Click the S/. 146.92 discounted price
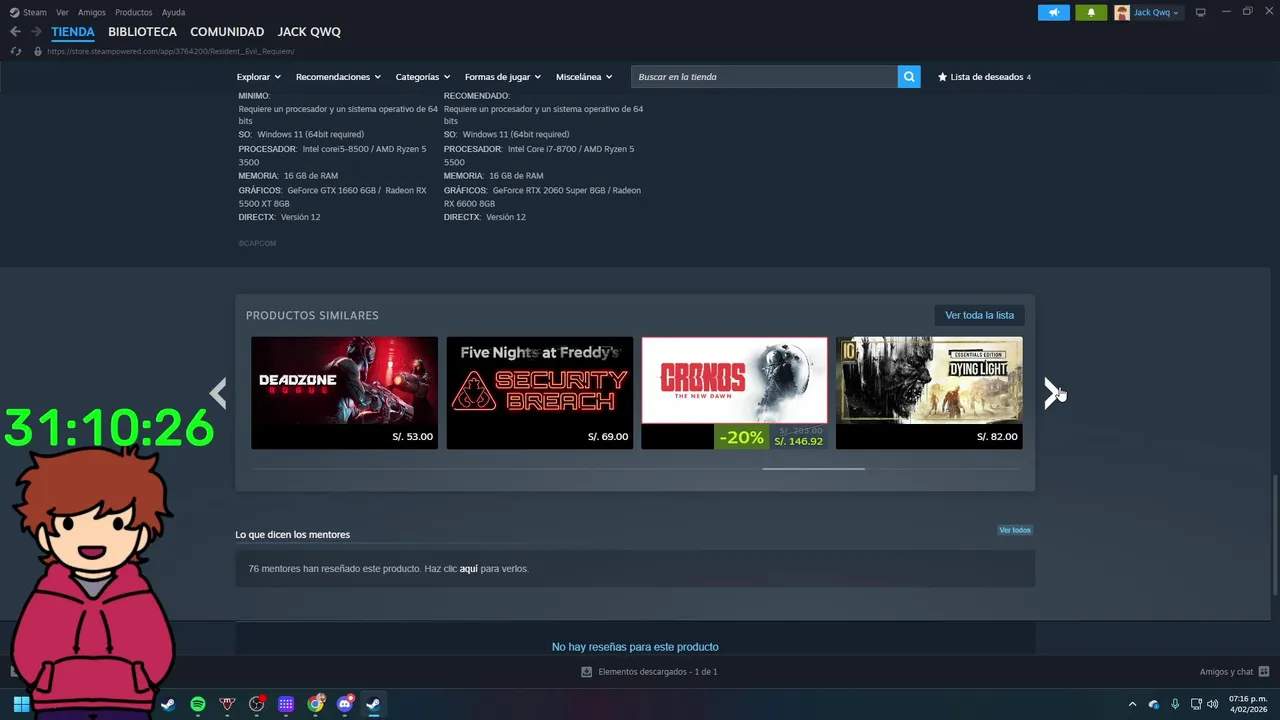The image size is (1280, 720). coord(798,441)
